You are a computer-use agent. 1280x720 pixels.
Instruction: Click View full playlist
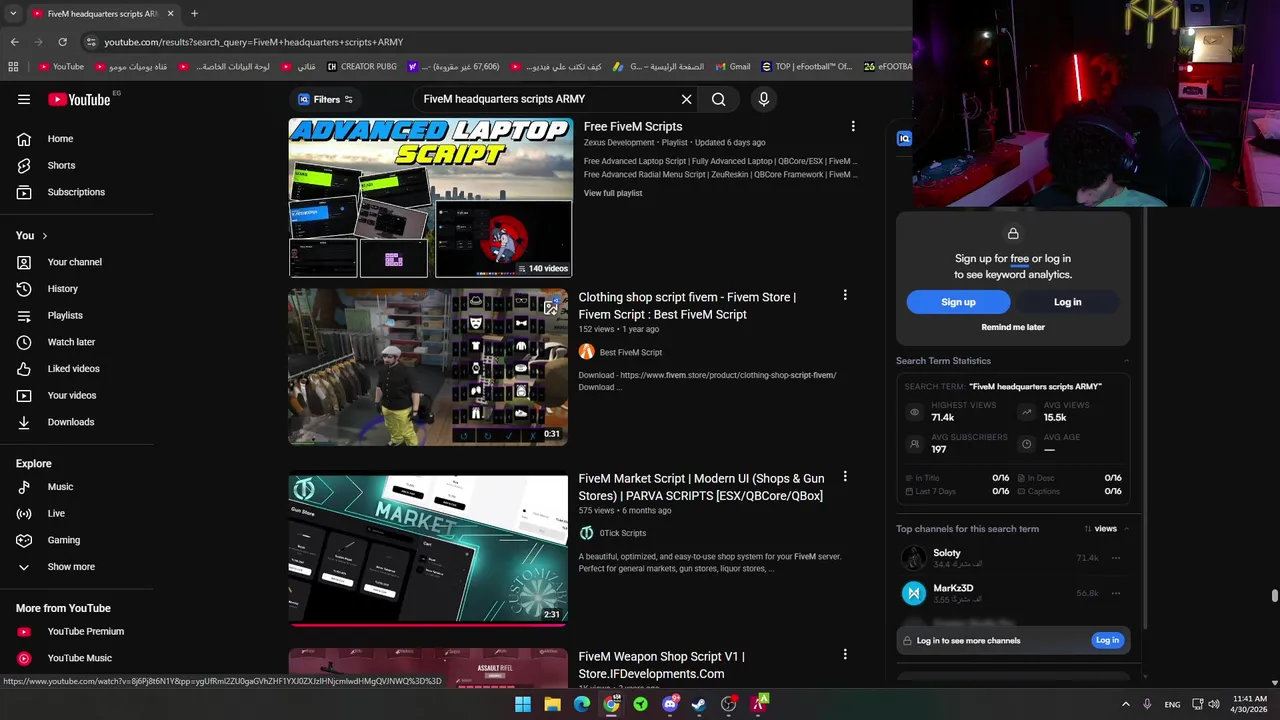point(613,193)
